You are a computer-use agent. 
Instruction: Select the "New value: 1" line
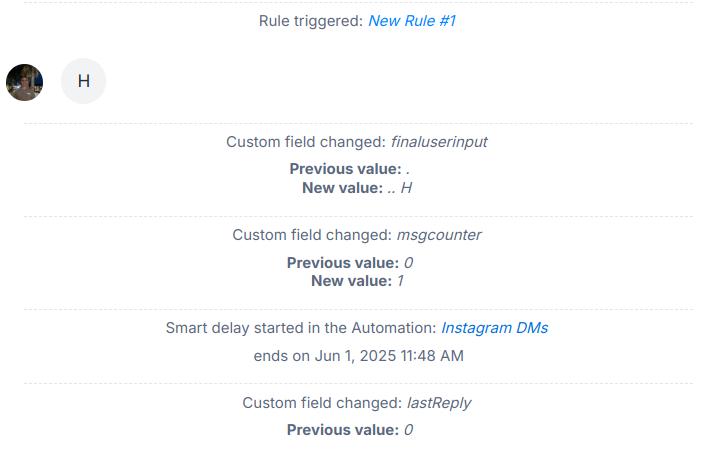click(x=357, y=281)
